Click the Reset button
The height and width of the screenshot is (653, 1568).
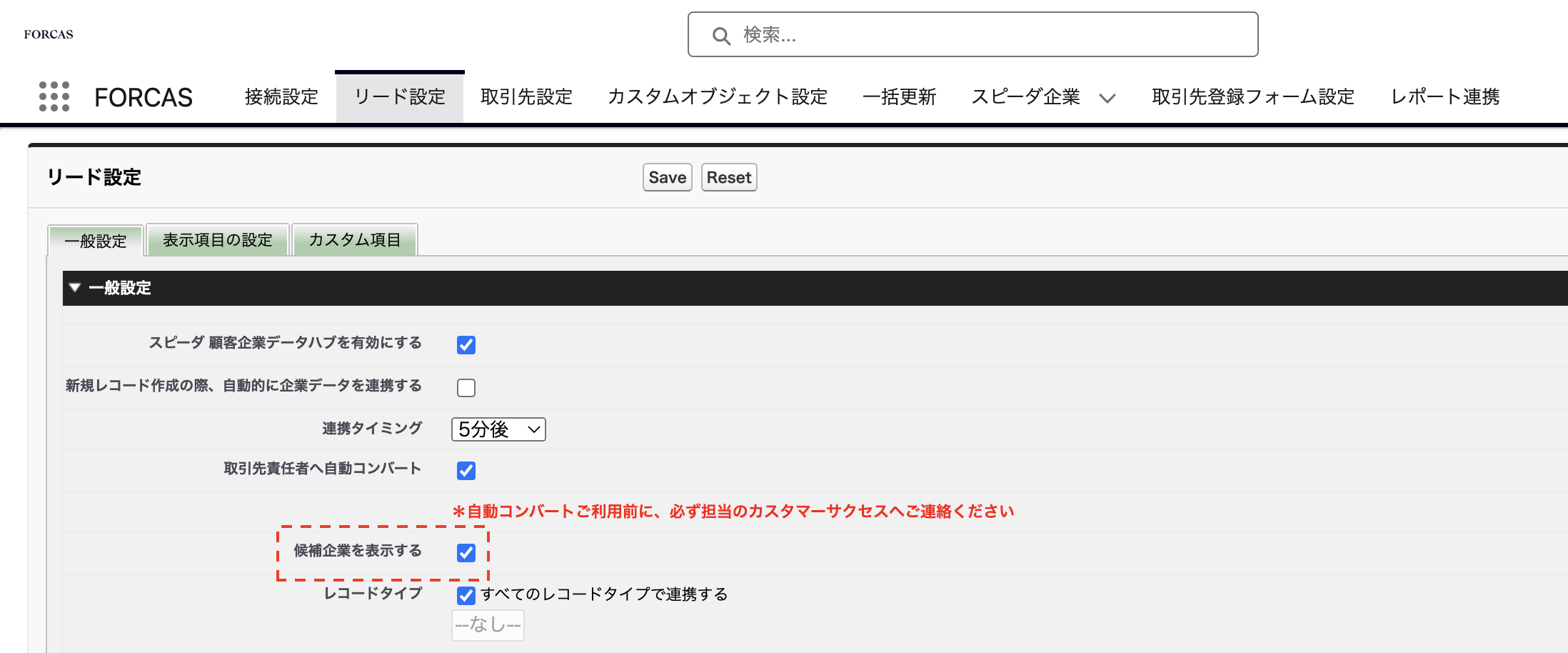728,177
